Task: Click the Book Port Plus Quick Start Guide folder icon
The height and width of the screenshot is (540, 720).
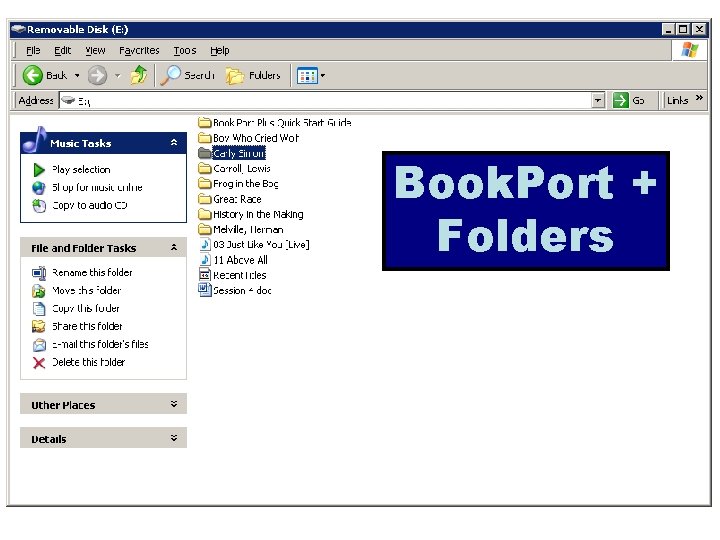Action: click(x=204, y=123)
